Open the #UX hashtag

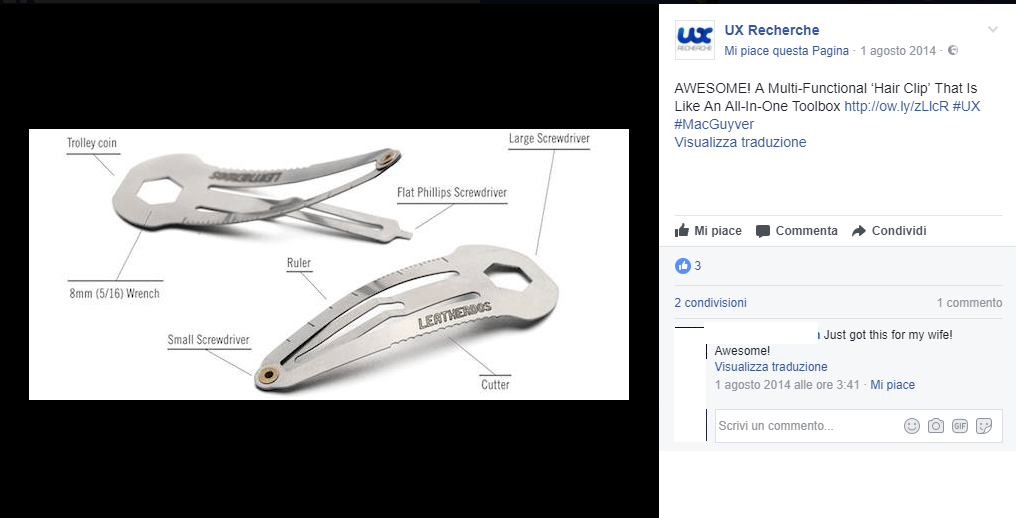pos(966,106)
